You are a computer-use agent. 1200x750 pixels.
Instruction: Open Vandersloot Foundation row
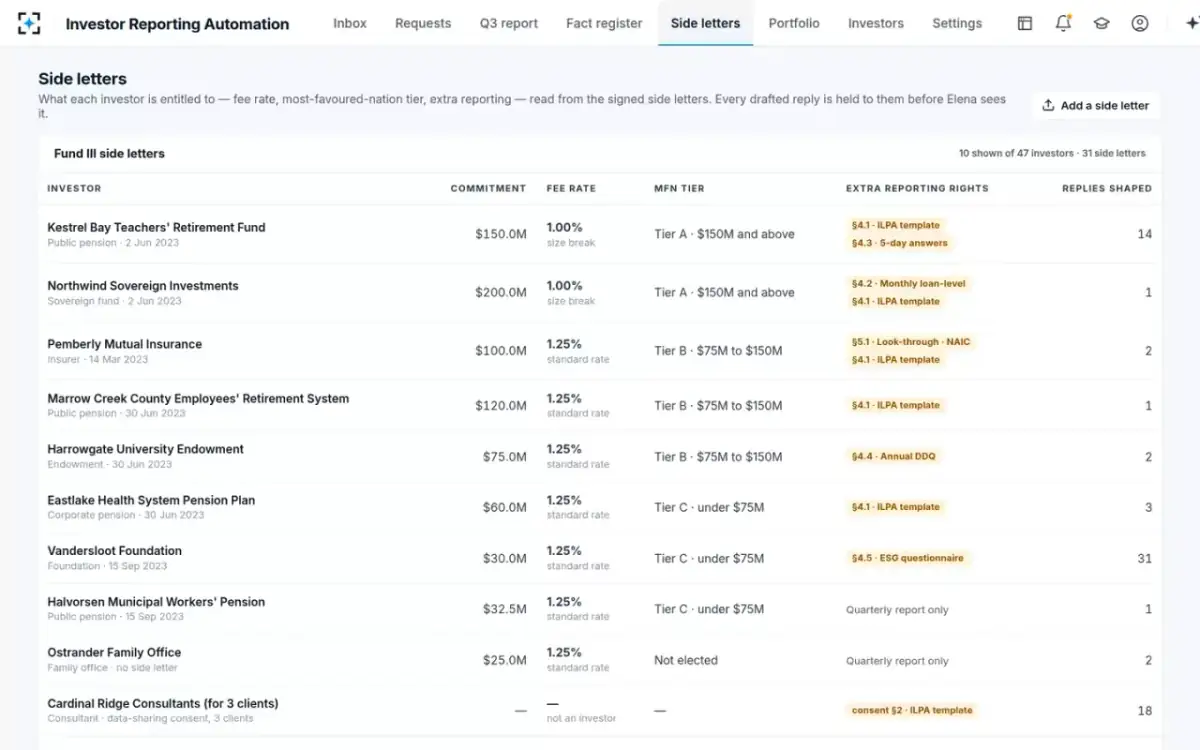[600, 558]
